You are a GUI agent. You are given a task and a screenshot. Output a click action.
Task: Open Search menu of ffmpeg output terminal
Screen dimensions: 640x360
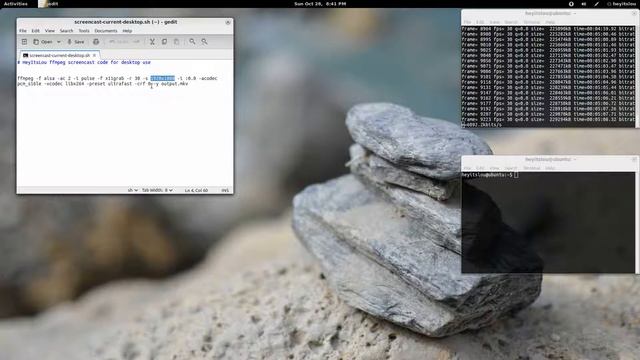511,22
